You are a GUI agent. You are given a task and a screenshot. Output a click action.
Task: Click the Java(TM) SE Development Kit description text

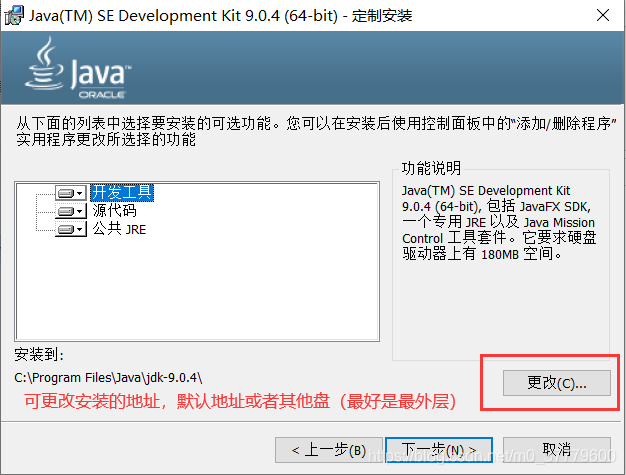click(499, 222)
